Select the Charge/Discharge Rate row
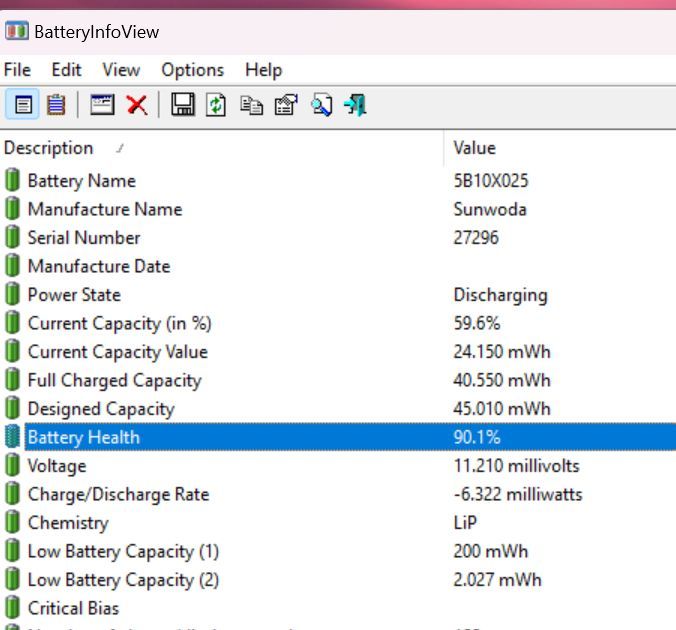 [118, 494]
